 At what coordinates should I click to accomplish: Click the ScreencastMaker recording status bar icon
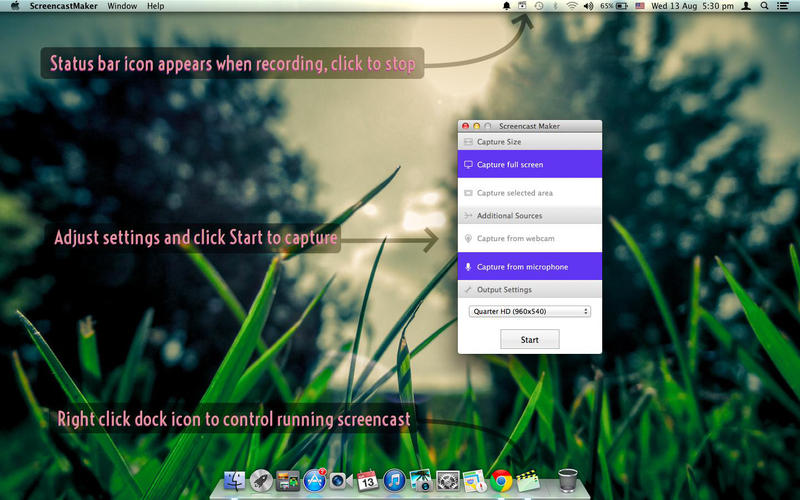pyautogui.click(x=522, y=6)
